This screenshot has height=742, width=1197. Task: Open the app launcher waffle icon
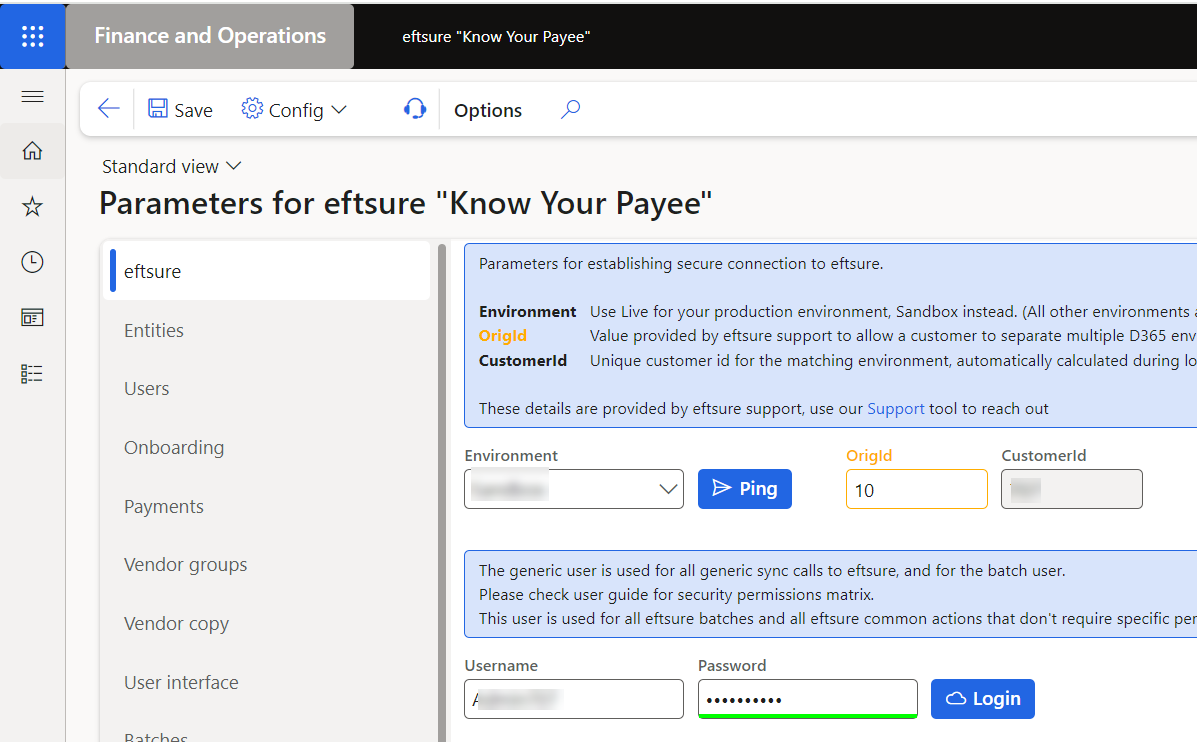point(32,36)
